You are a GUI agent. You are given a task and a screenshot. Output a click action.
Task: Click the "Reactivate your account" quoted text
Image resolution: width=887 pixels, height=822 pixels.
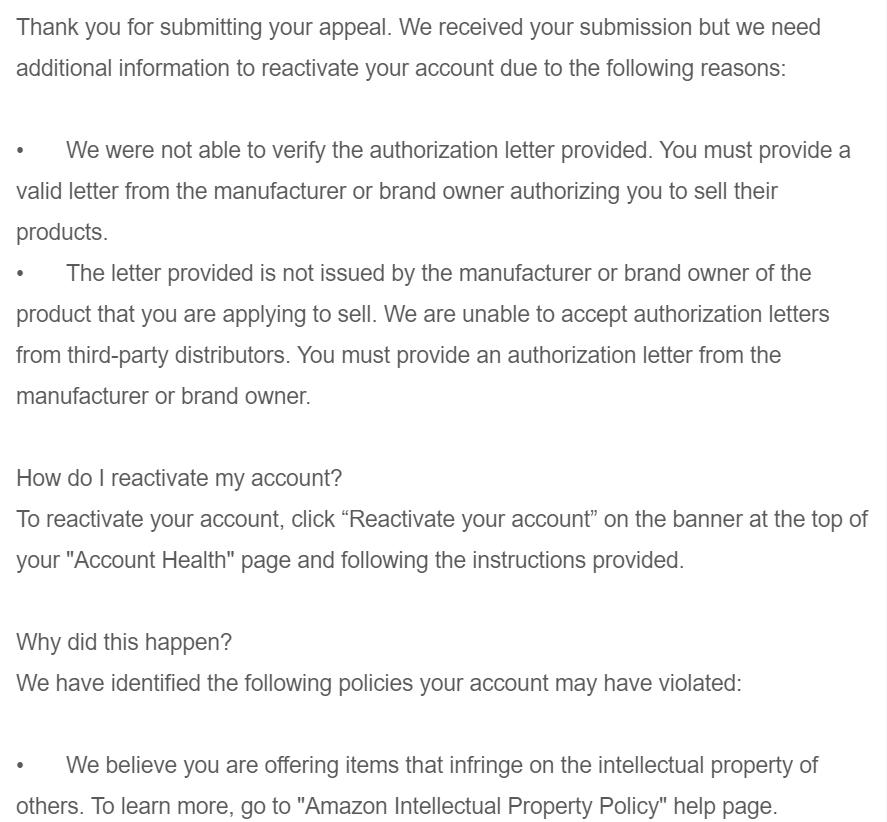pyautogui.click(x=468, y=520)
